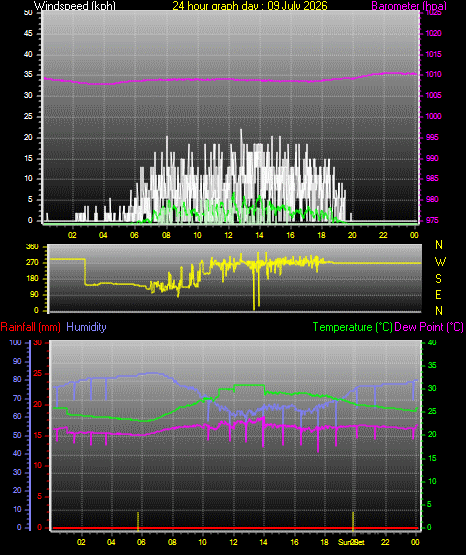Image resolution: width=466 pixels, height=555 pixels.
Task: Click the barometer axis value 1015
Action: tap(433, 54)
